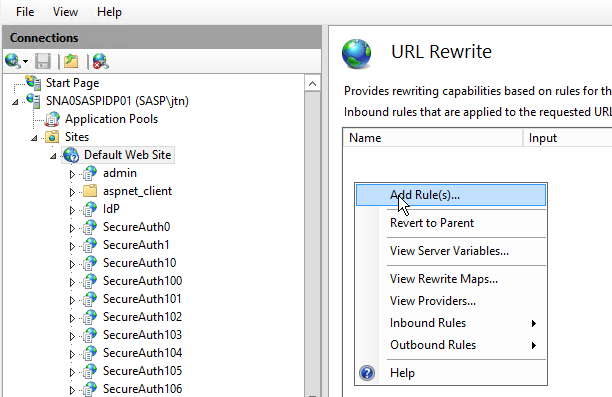612x397 pixels.
Task: Select SecureAuth103 in the tree
Action: click(x=142, y=335)
